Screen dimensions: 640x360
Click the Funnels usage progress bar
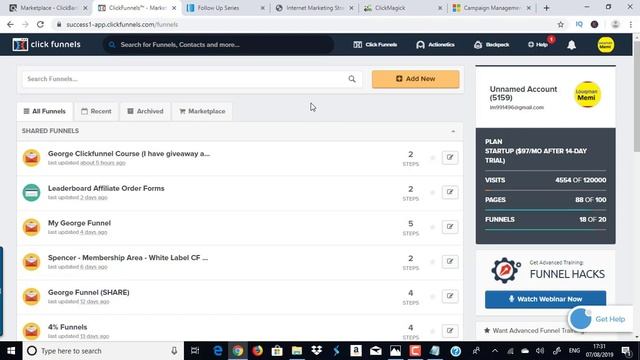545,230
